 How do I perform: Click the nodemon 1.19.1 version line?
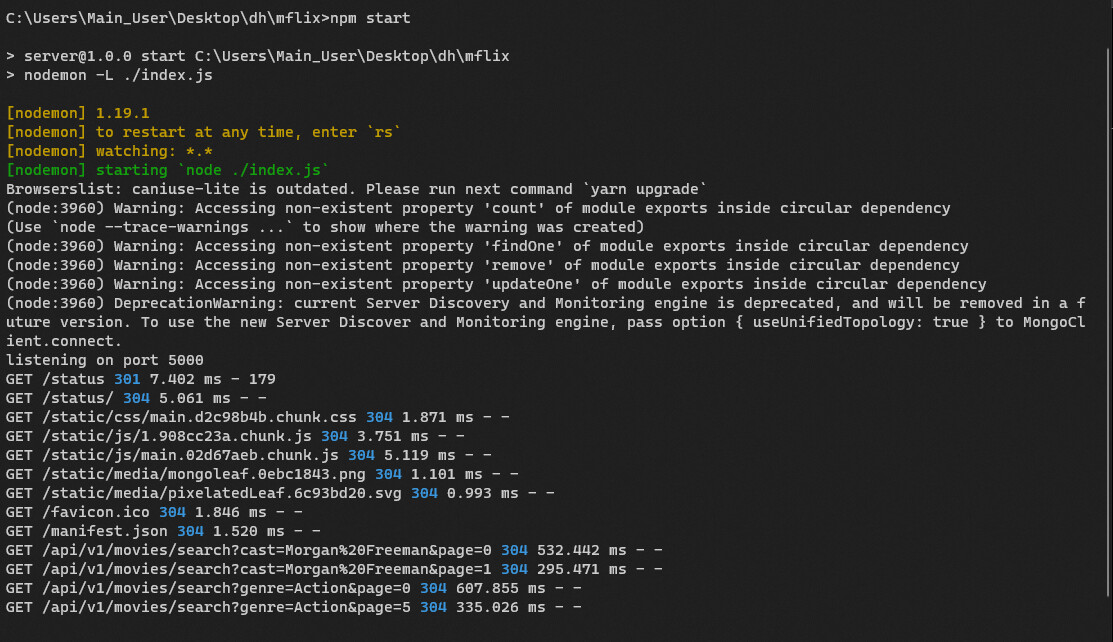(78, 113)
